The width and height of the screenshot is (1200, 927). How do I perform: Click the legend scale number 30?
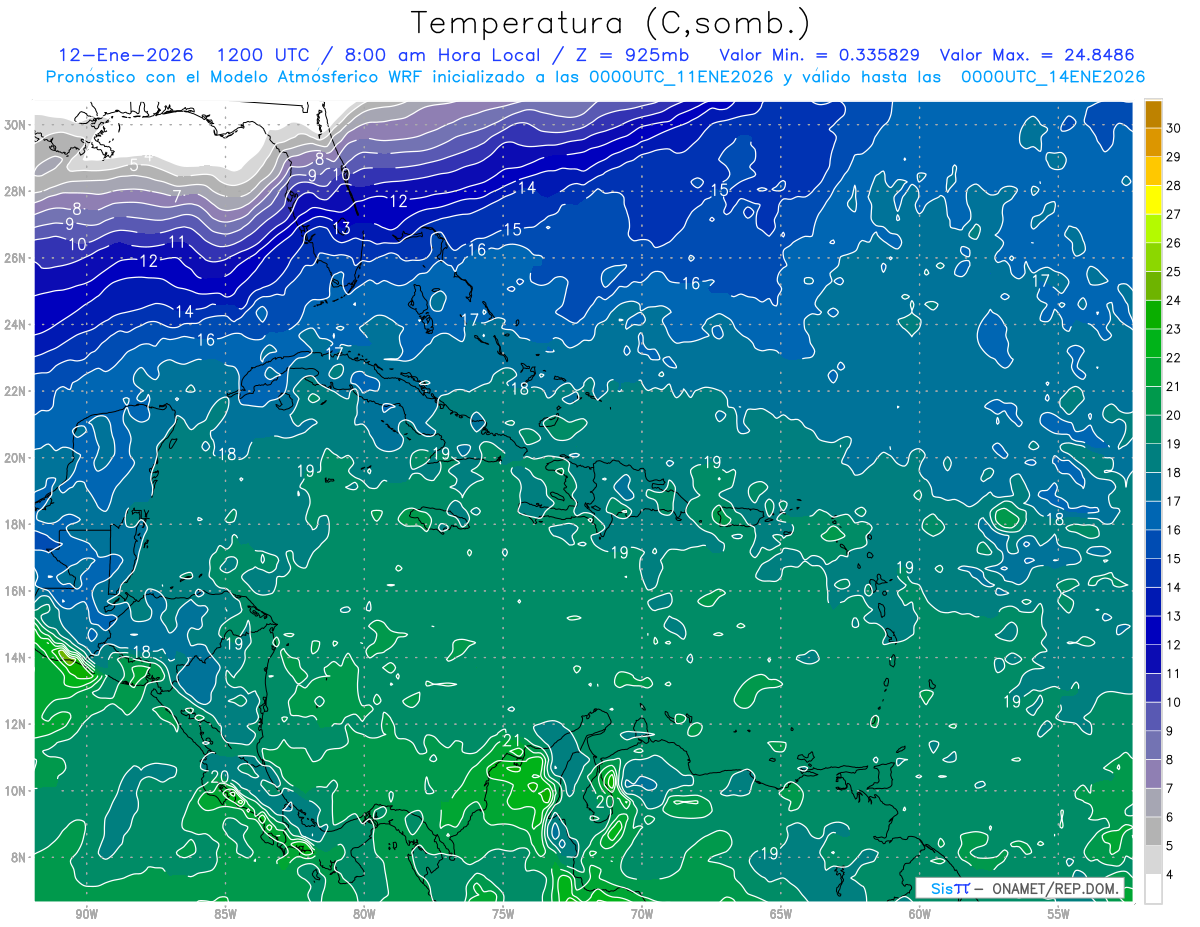coord(1174,127)
